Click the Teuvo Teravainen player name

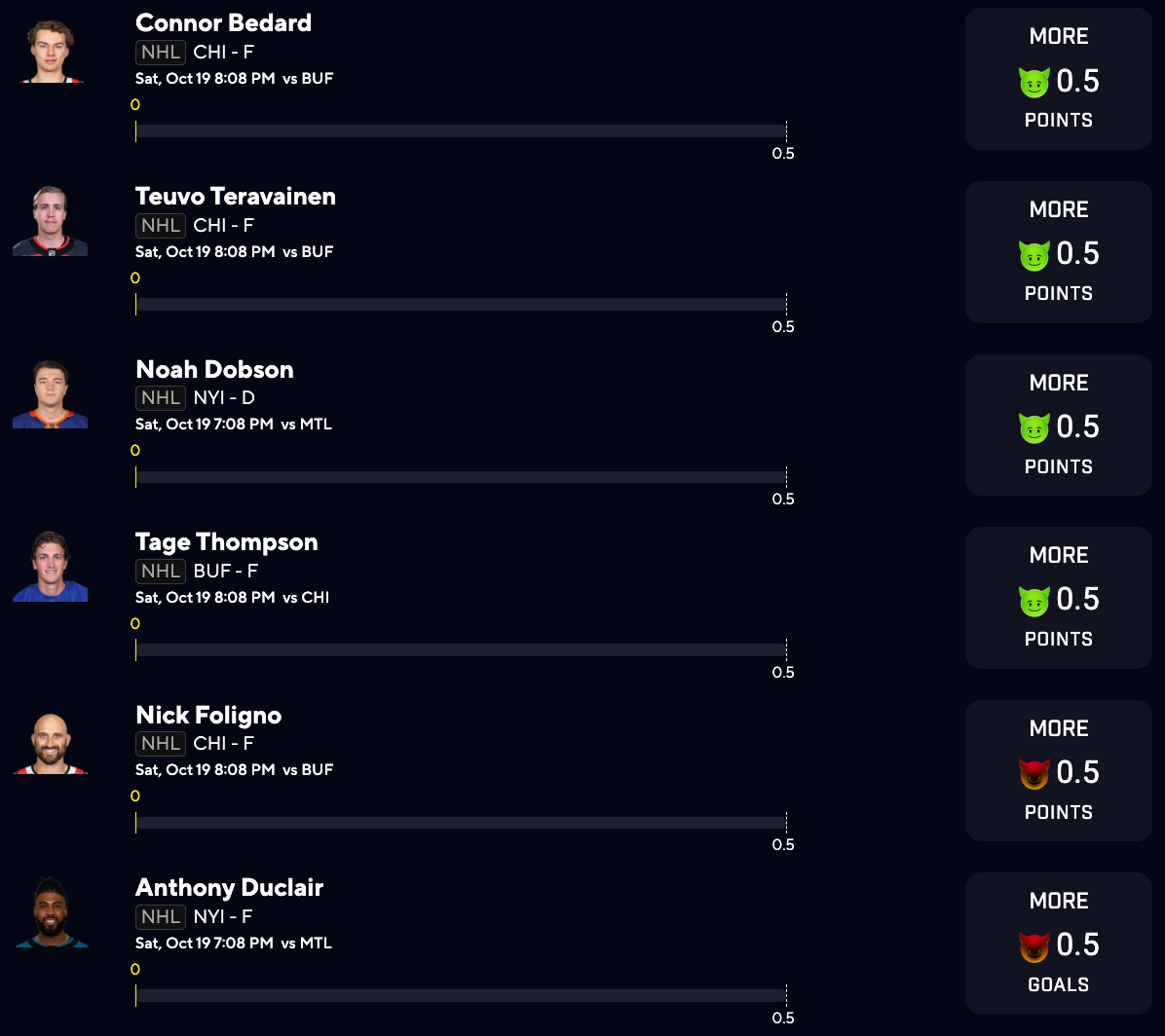point(236,197)
